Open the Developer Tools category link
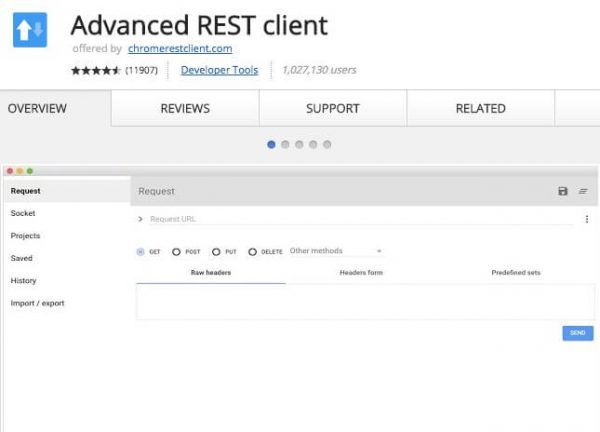Screen dimensions: 600x432 click(x=219, y=70)
